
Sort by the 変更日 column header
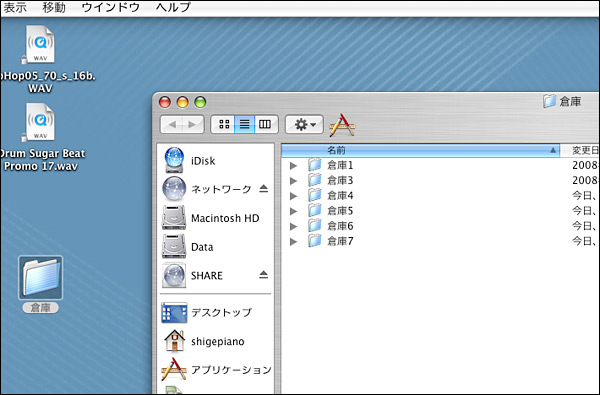580,150
